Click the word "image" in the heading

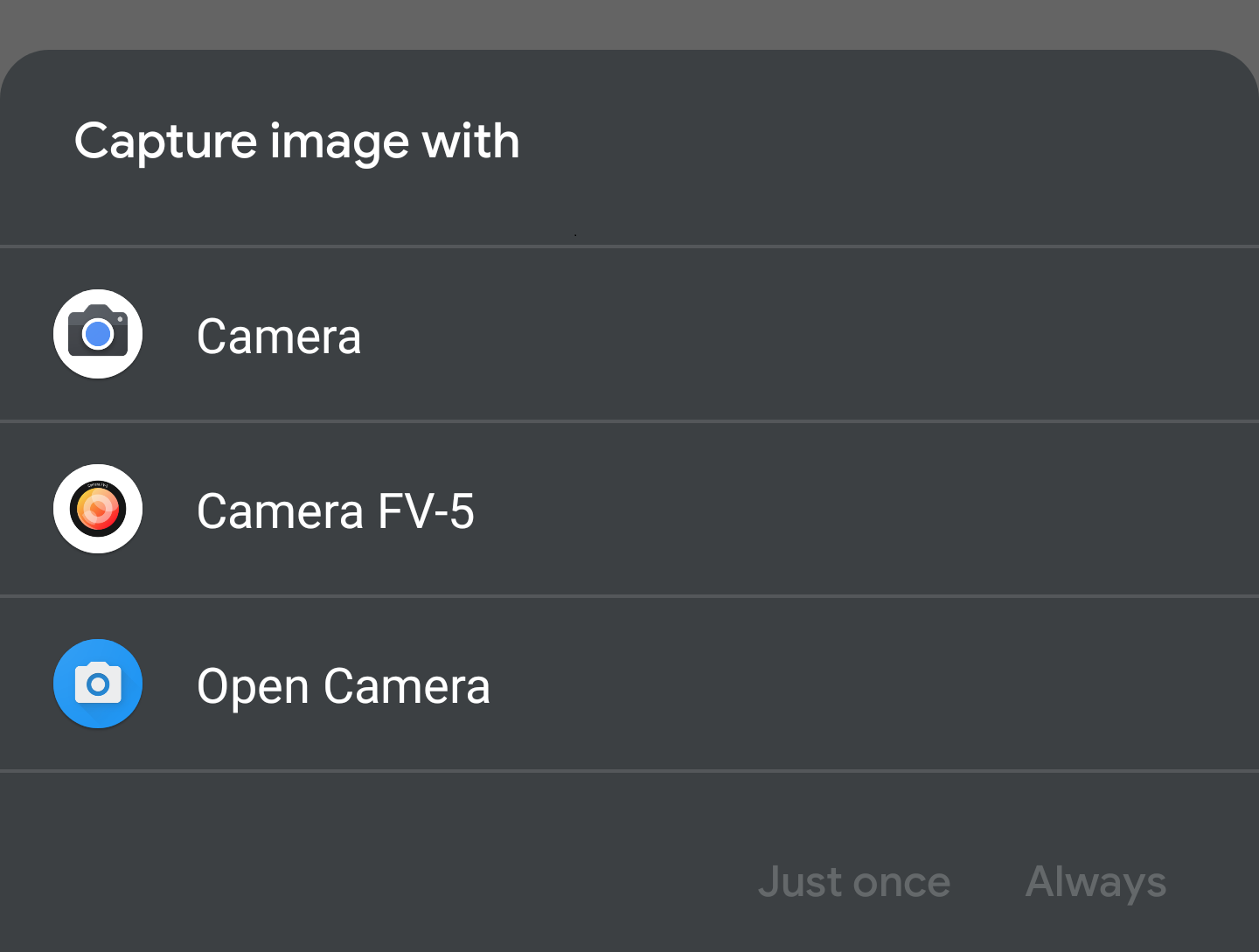coord(339,142)
